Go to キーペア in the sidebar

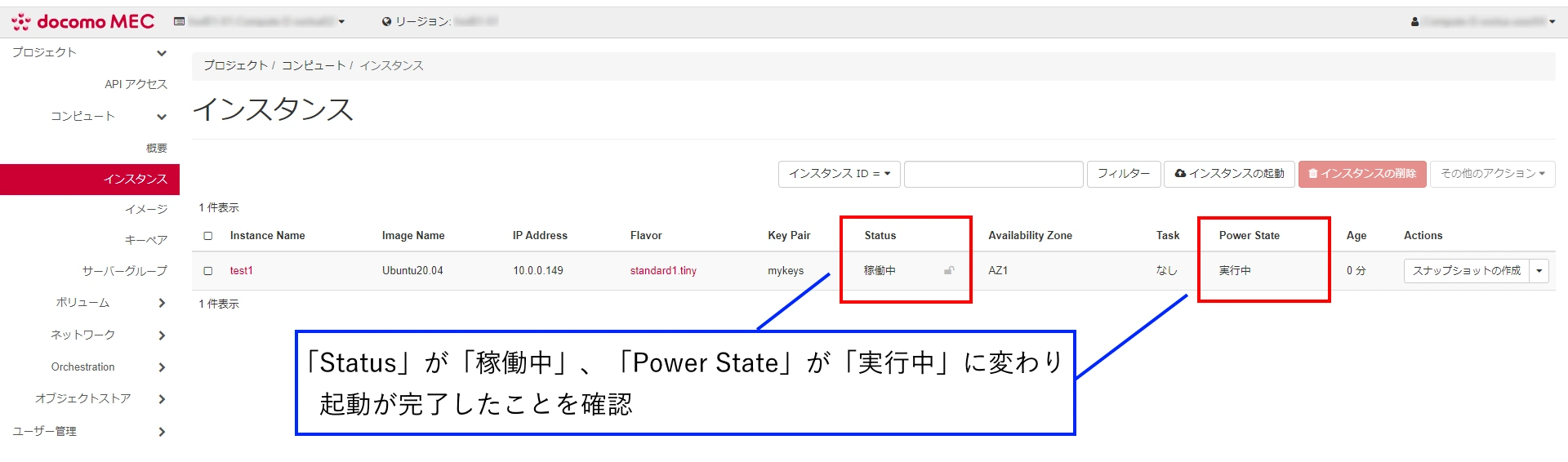146,240
